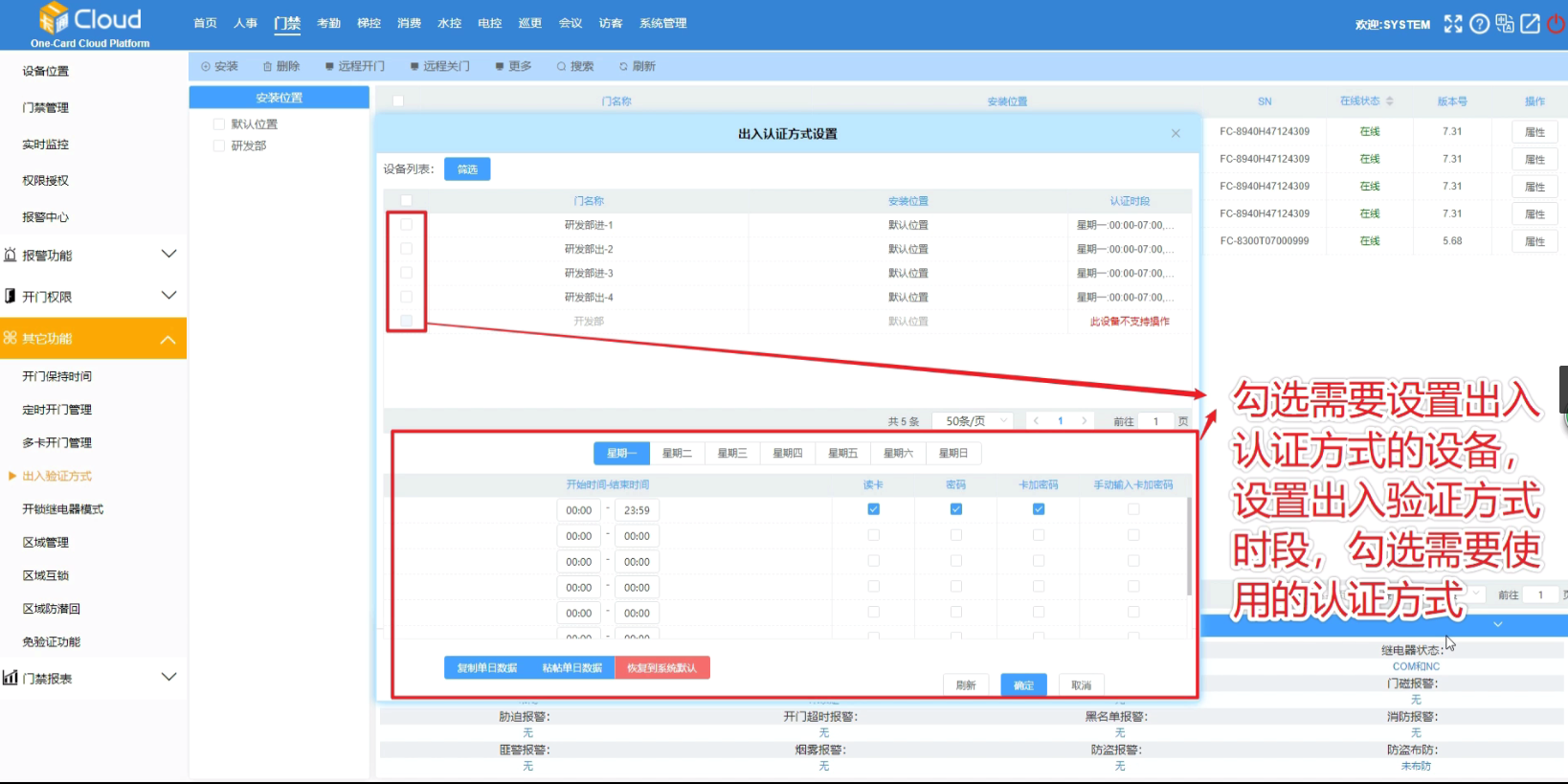Click 远程开门 in the toolbar
This screenshot has height=784, width=1568.
(355, 66)
